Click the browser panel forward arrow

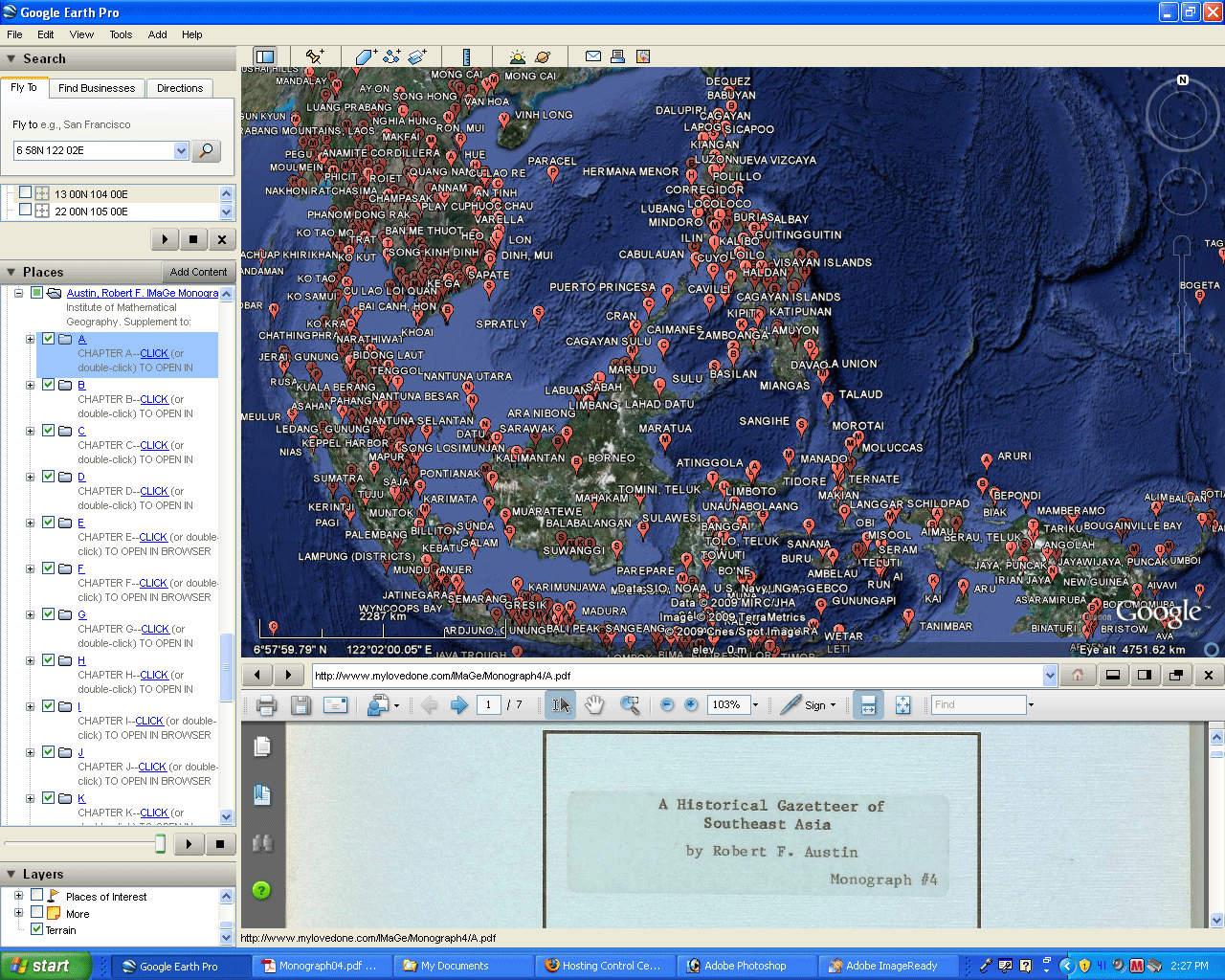288,675
